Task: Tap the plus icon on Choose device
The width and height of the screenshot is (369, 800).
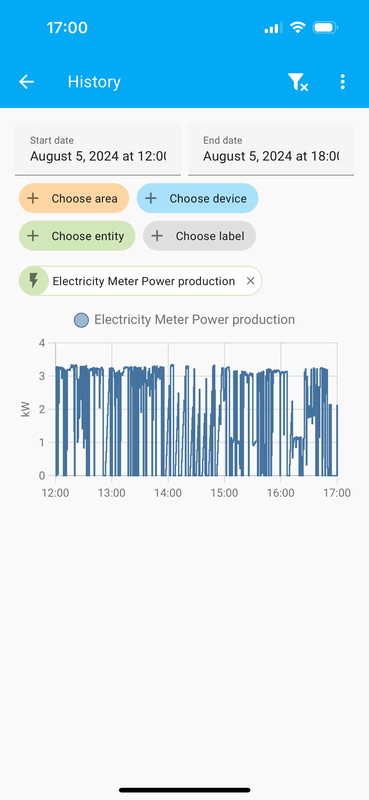Action: click(151, 198)
